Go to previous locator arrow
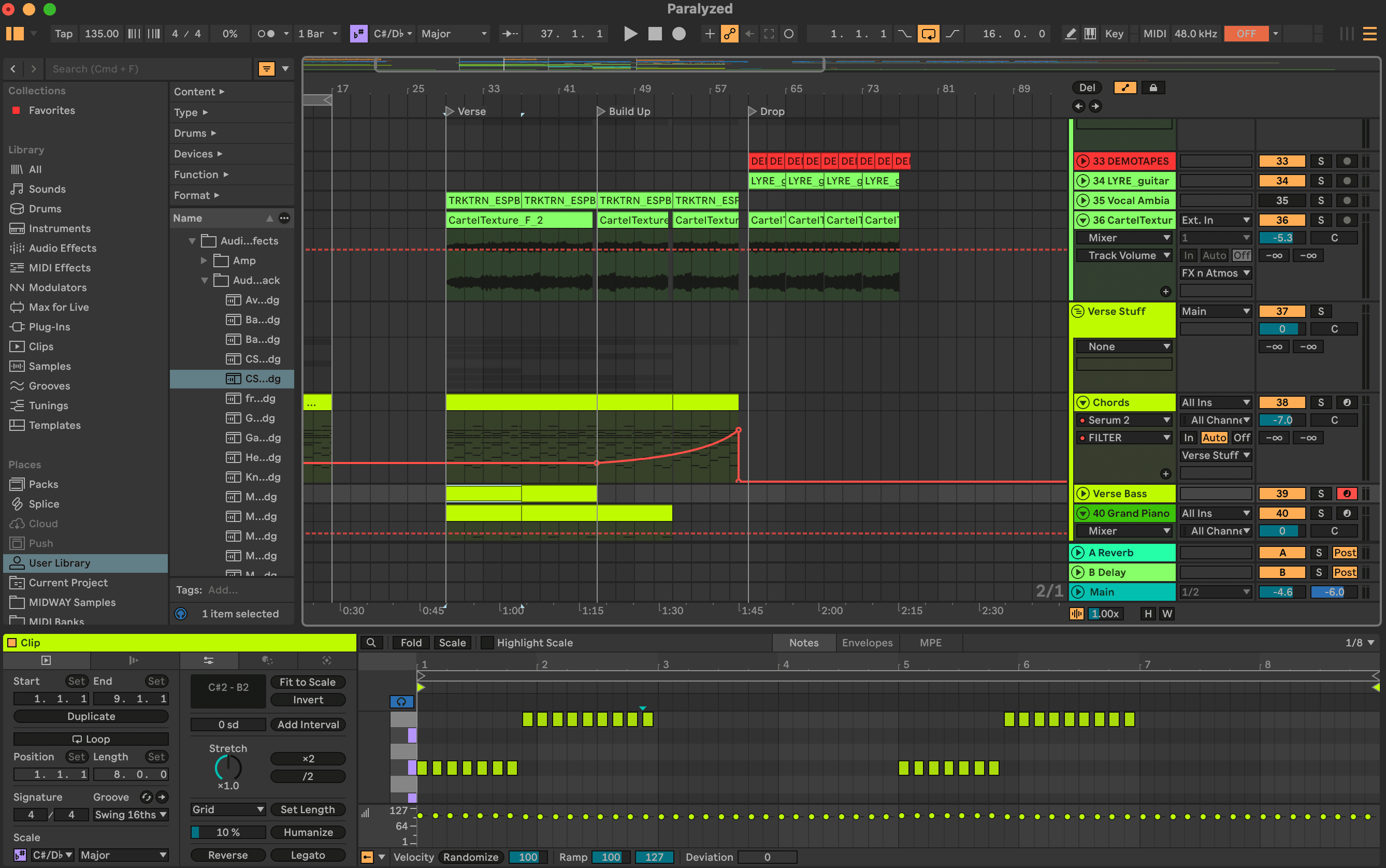Screen dimensions: 1386x868 coord(1078,106)
